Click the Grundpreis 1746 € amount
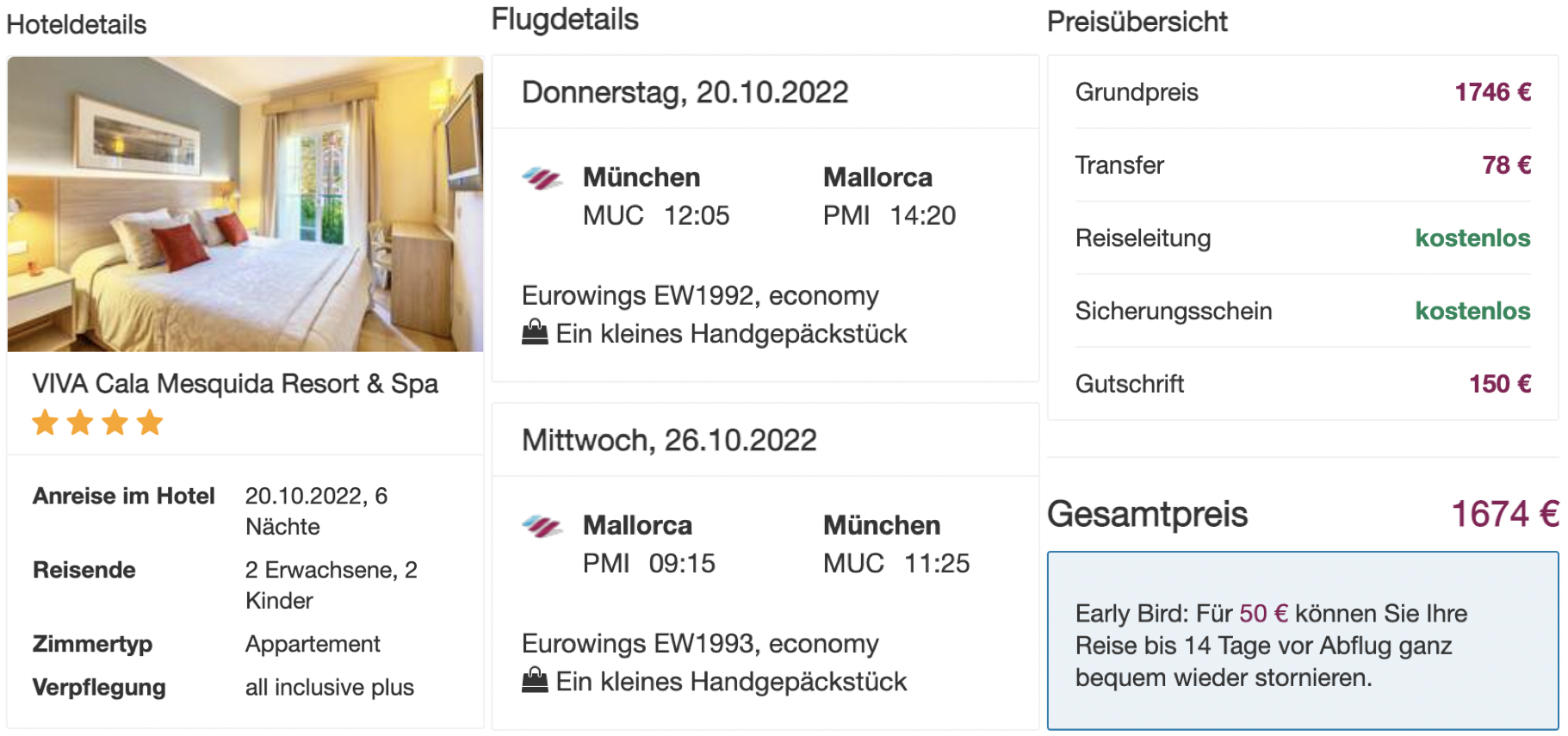This screenshot has width=1568, height=736. [1493, 92]
